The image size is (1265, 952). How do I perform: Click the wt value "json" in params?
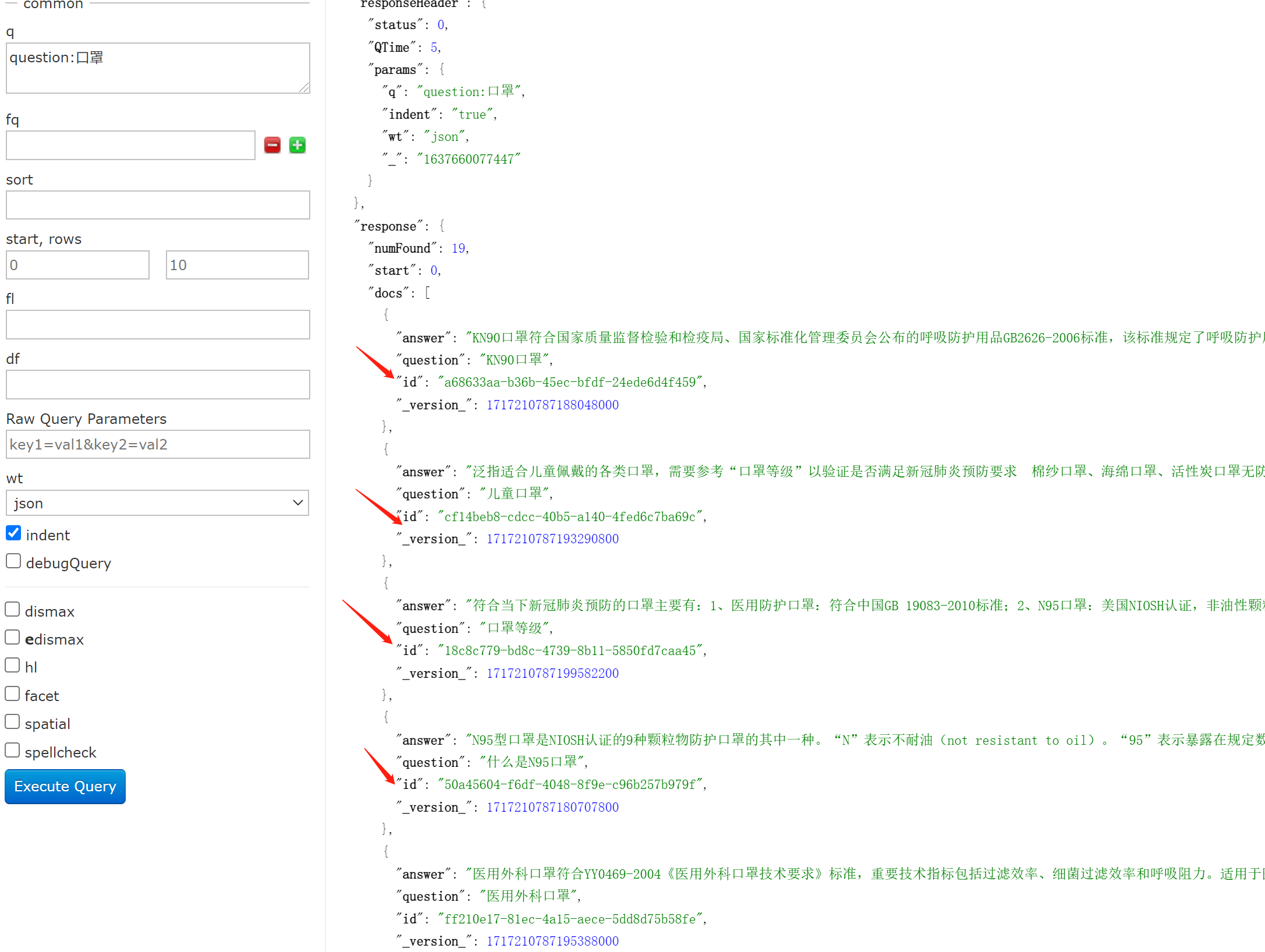click(444, 137)
